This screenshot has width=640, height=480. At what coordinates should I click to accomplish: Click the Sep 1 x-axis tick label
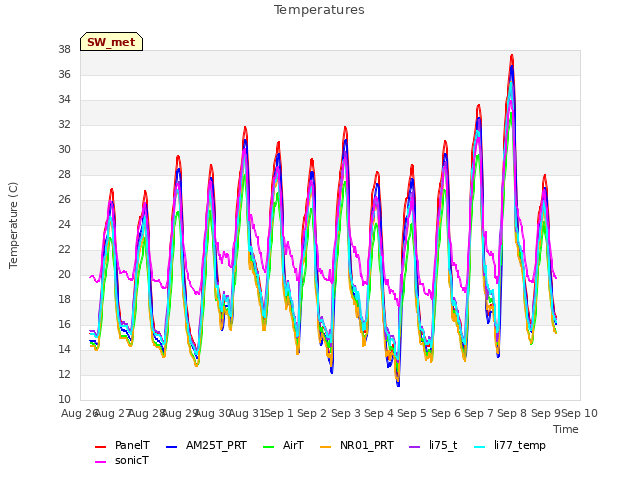(279, 413)
